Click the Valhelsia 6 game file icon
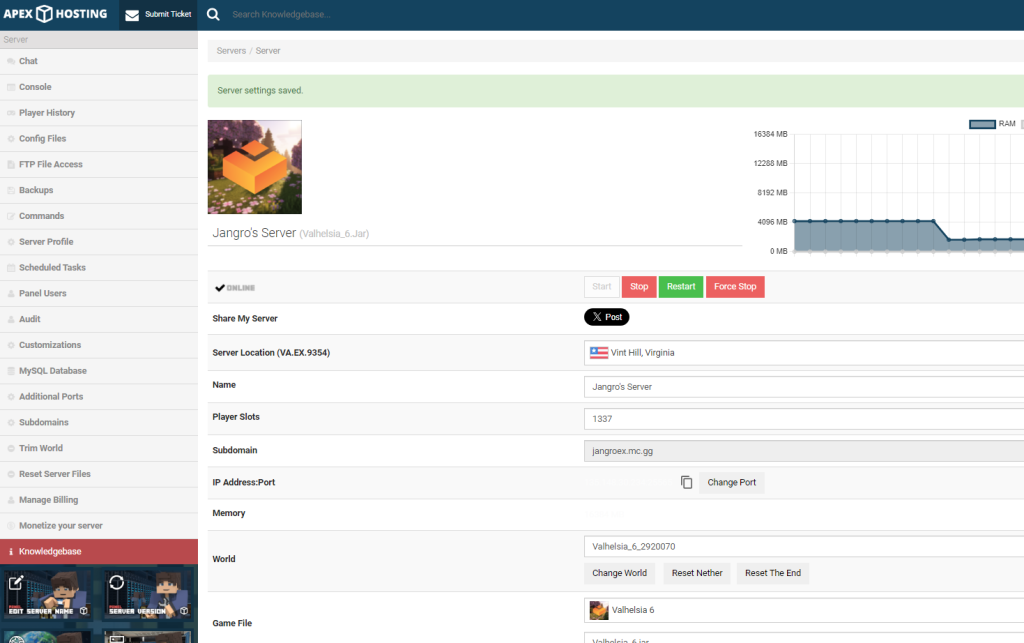1024x643 pixels. coord(599,610)
